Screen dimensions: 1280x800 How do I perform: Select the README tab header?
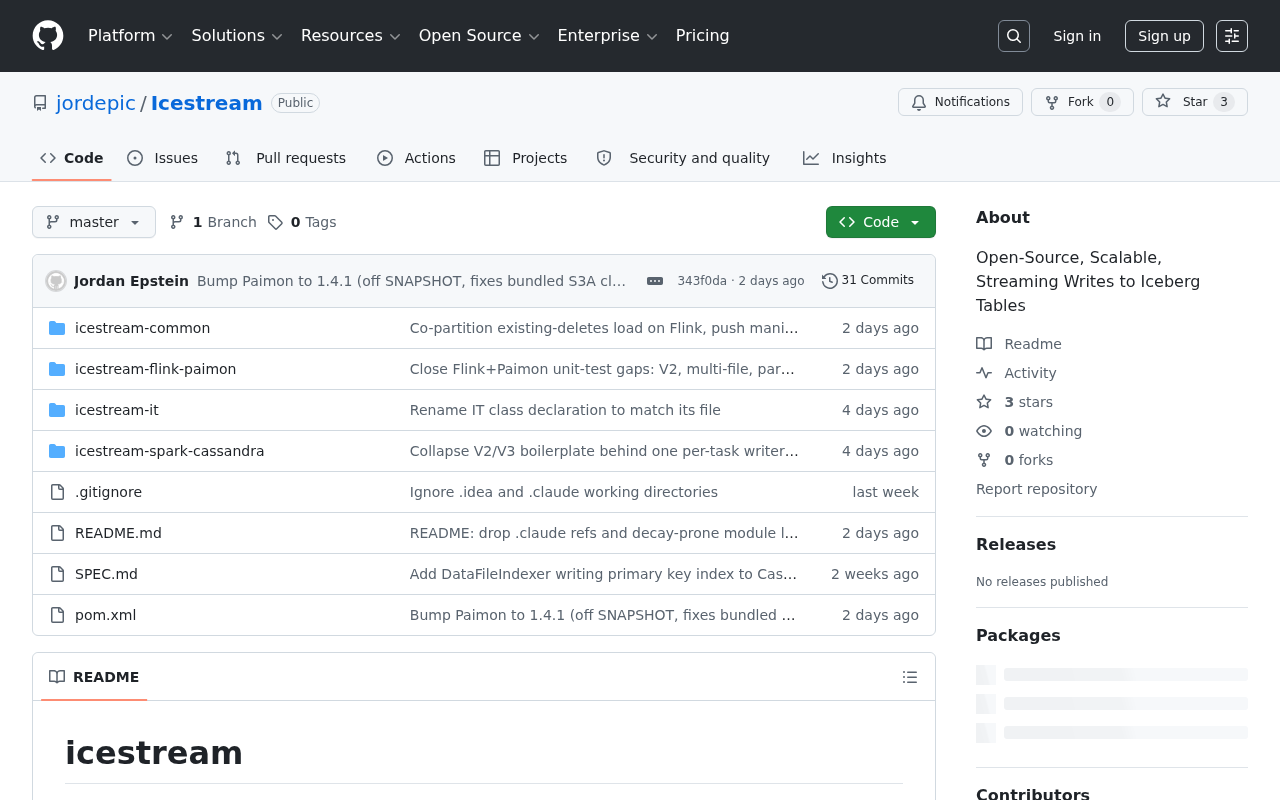pos(94,677)
